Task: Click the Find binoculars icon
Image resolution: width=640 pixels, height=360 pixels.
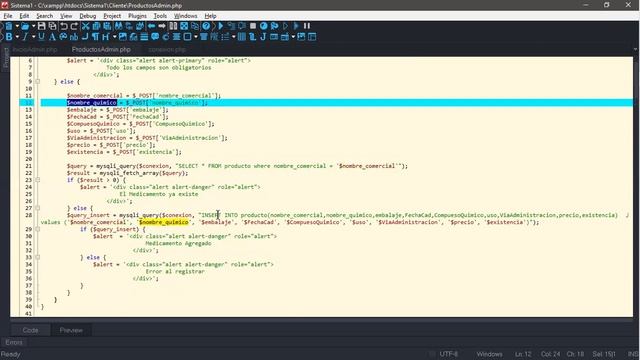Action: point(118,26)
